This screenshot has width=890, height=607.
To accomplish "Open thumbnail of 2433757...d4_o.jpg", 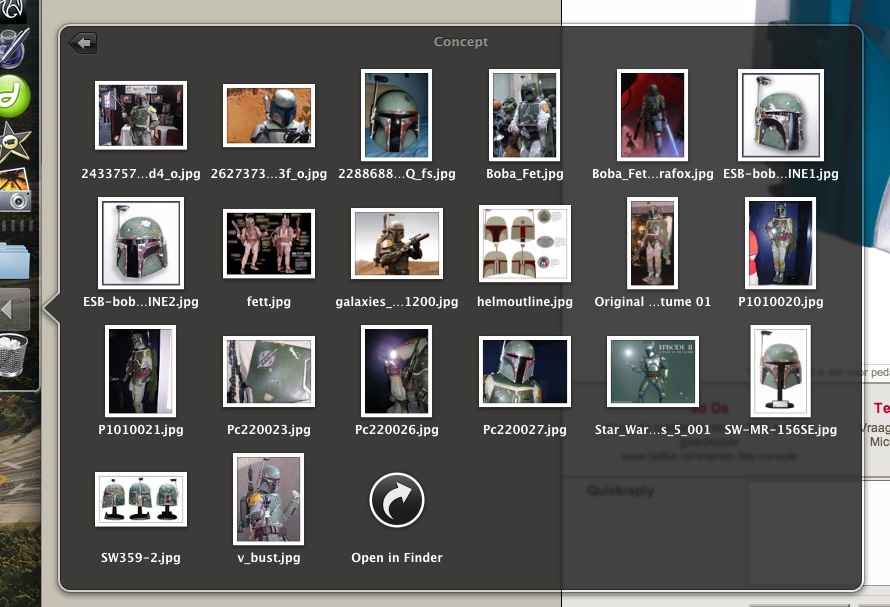I will [x=141, y=115].
